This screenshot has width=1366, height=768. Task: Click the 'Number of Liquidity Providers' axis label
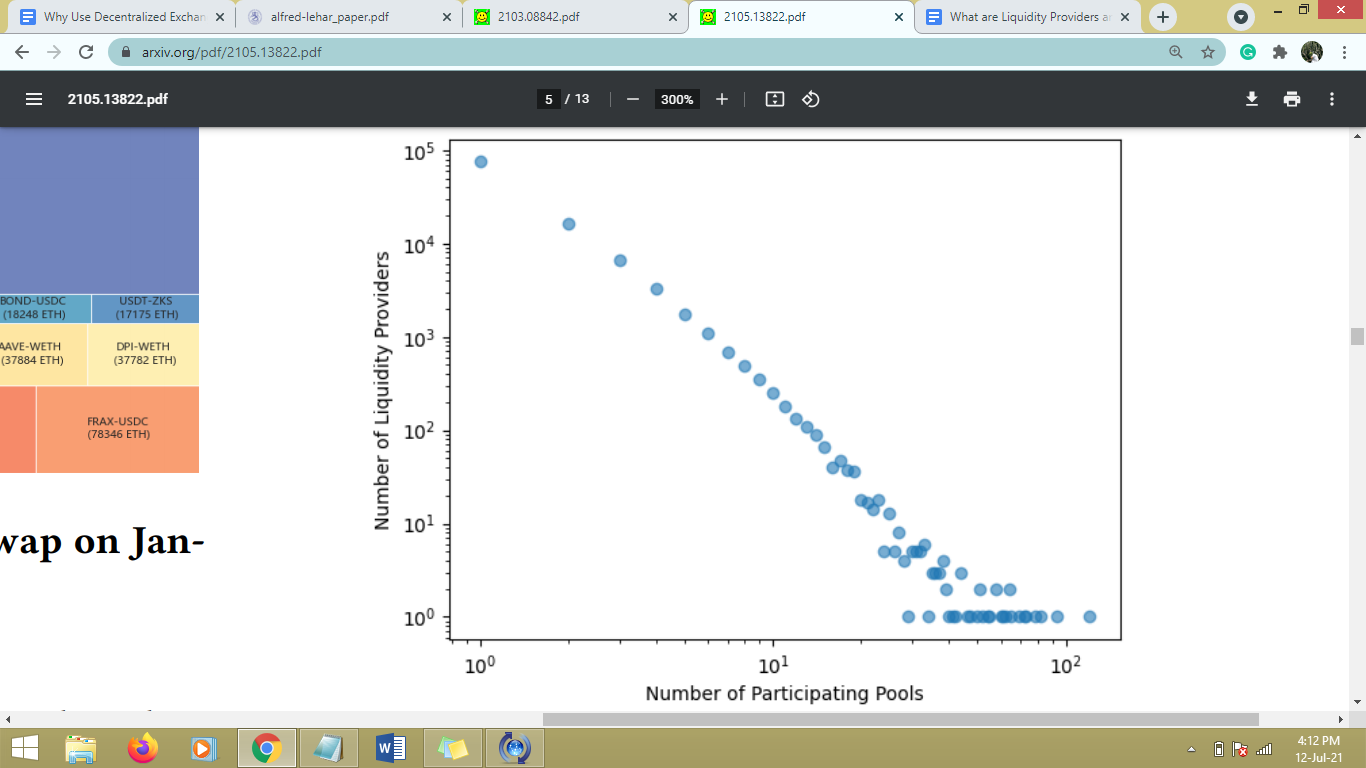[x=381, y=390]
